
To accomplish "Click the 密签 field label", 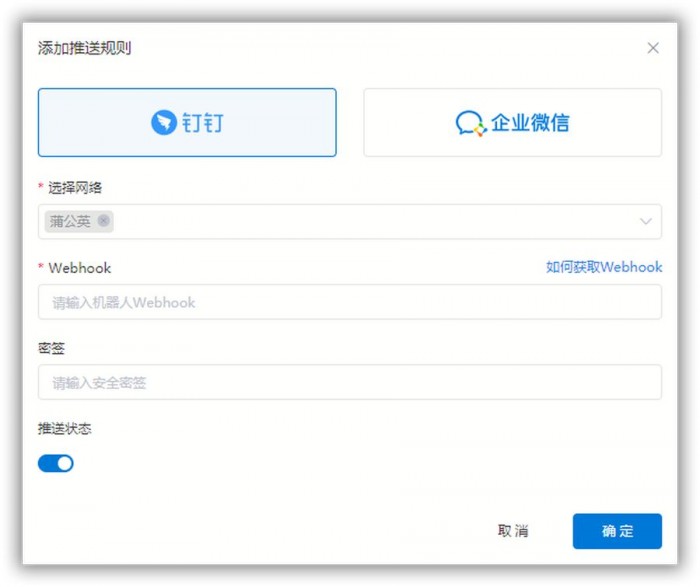I will point(51,348).
